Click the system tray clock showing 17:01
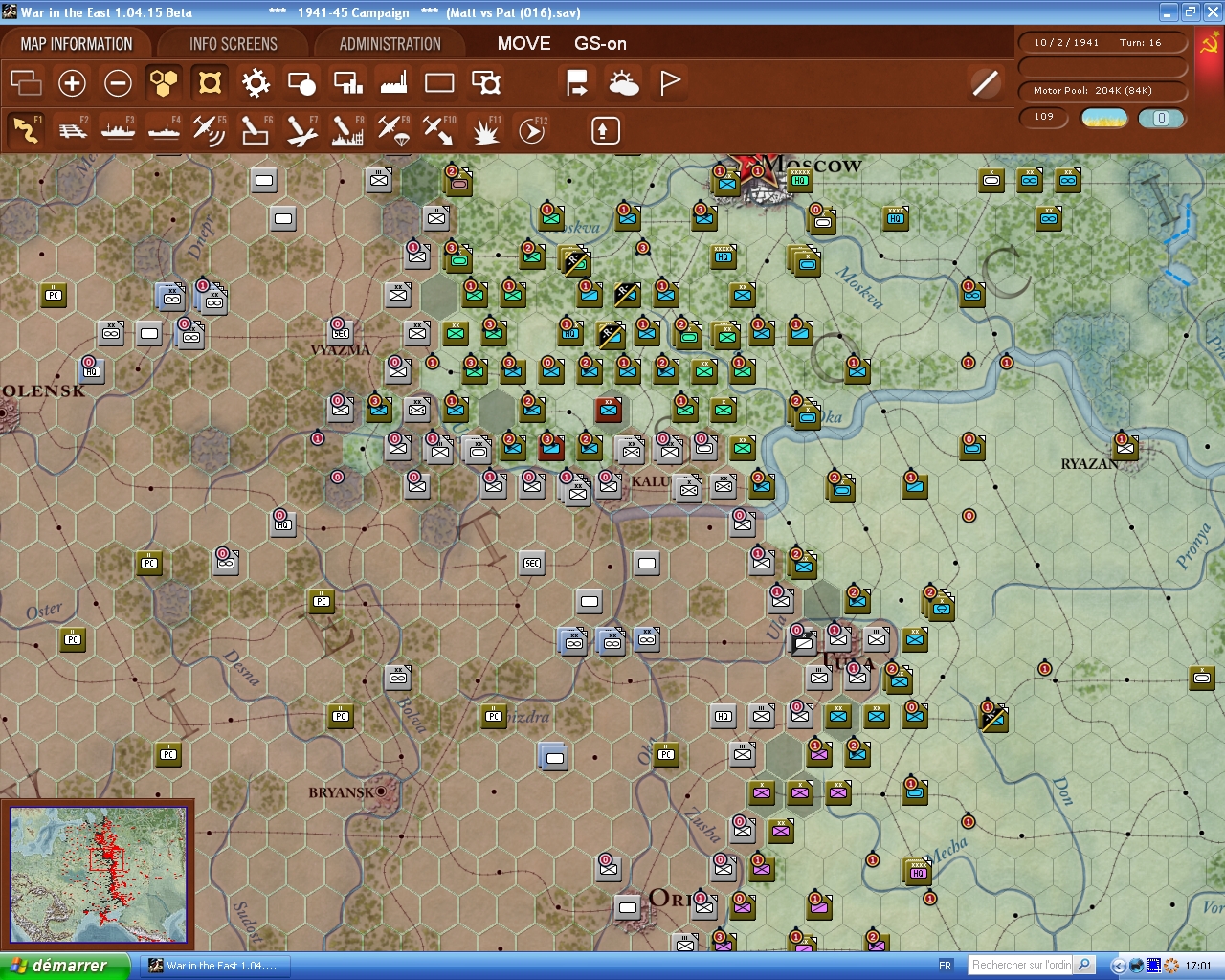This screenshot has height=980, width=1225. [x=1198, y=966]
